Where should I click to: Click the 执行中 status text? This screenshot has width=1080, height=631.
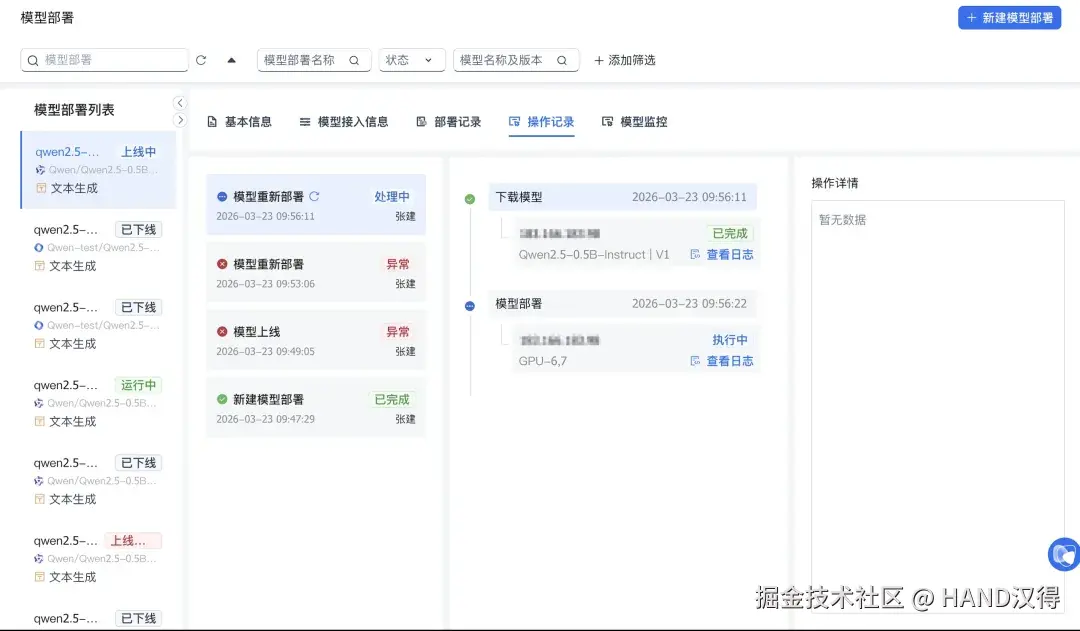[x=729, y=340]
